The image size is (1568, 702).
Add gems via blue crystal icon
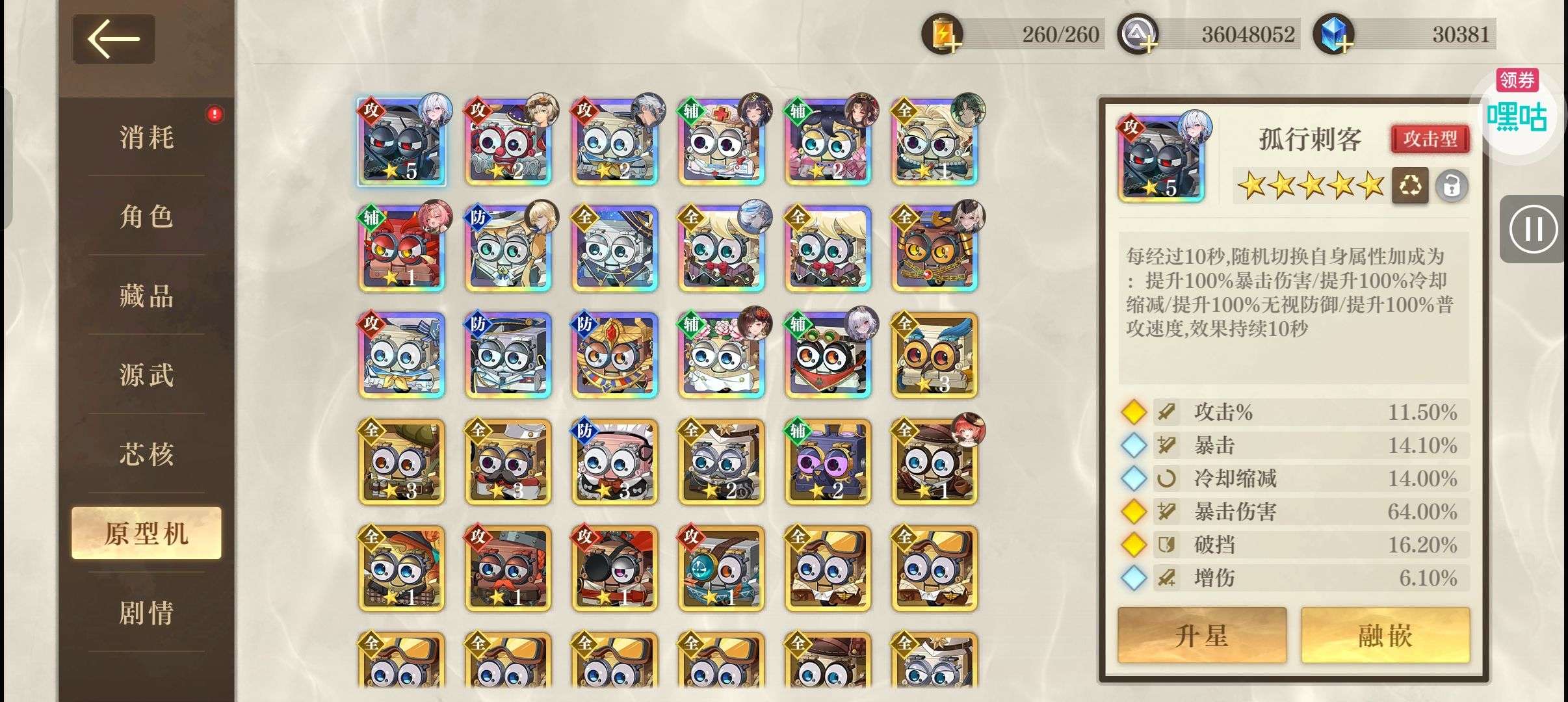pos(1333,34)
